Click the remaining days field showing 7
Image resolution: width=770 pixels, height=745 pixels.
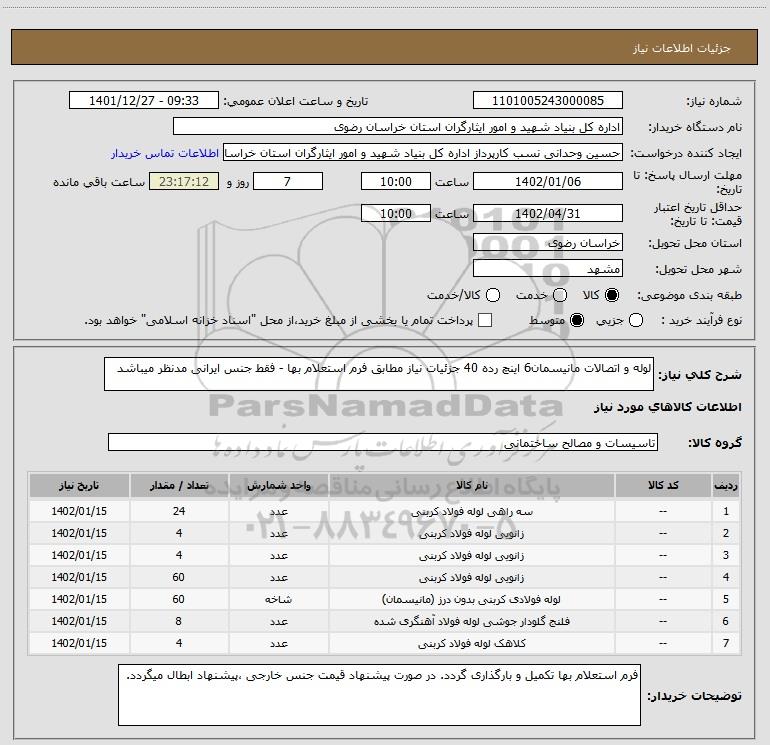click(288, 181)
